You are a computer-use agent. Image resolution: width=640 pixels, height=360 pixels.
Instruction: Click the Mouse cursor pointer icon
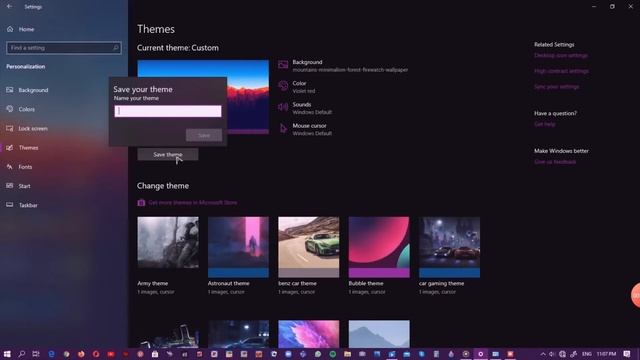point(283,129)
